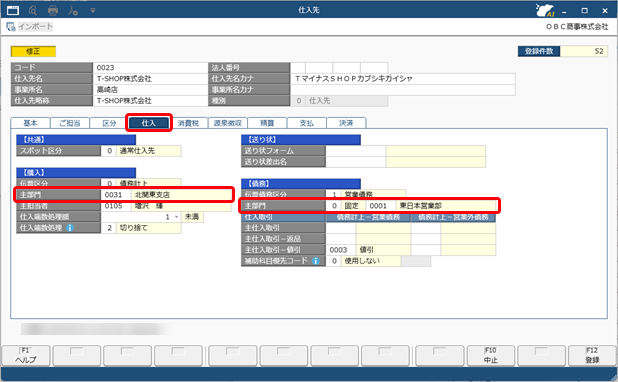Click the 伝票区分 code field in 購入
The width and height of the screenshot is (618, 382).
[x=109, y=183]
